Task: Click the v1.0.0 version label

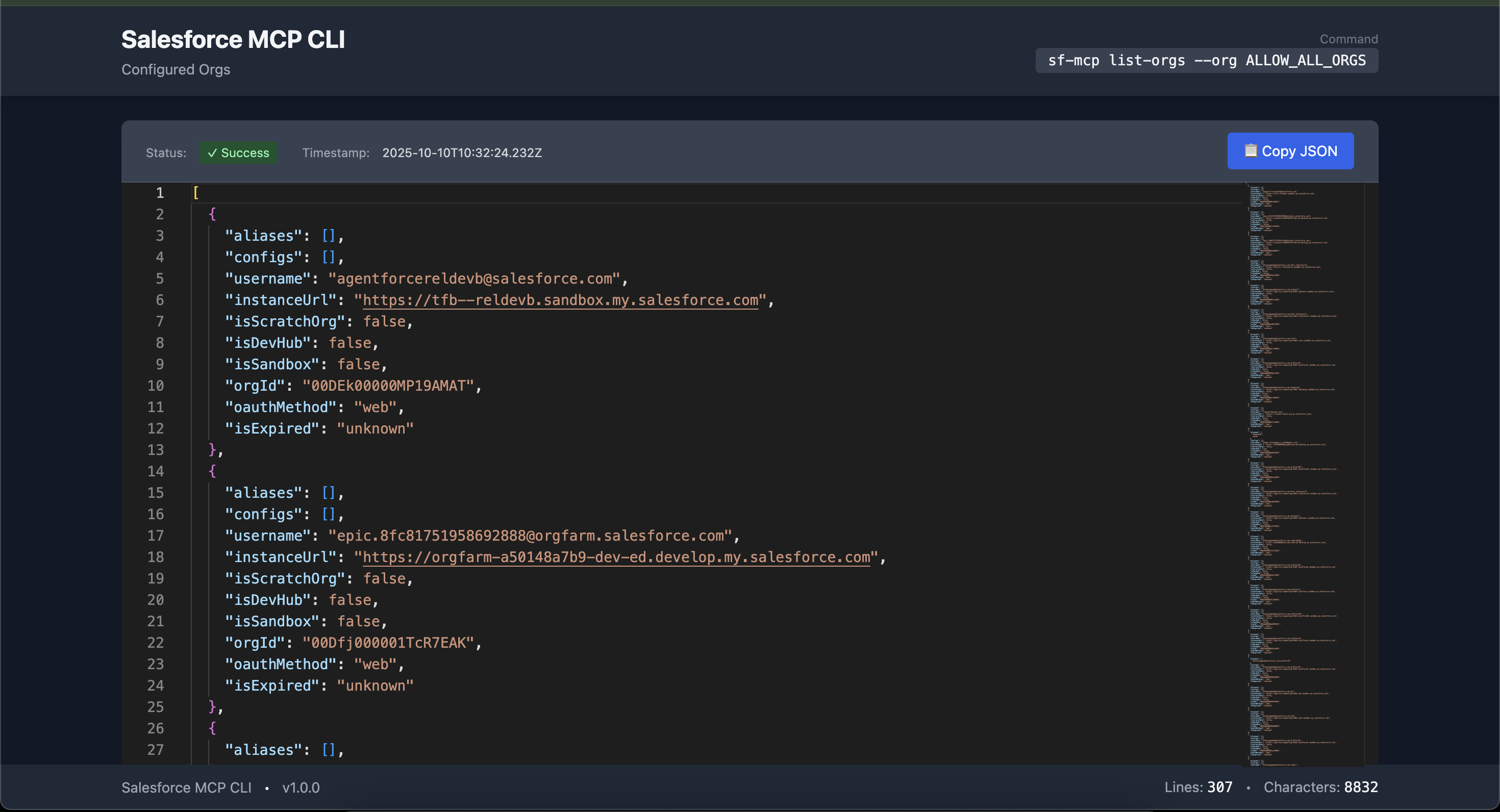Action: [x=301, y=788]
